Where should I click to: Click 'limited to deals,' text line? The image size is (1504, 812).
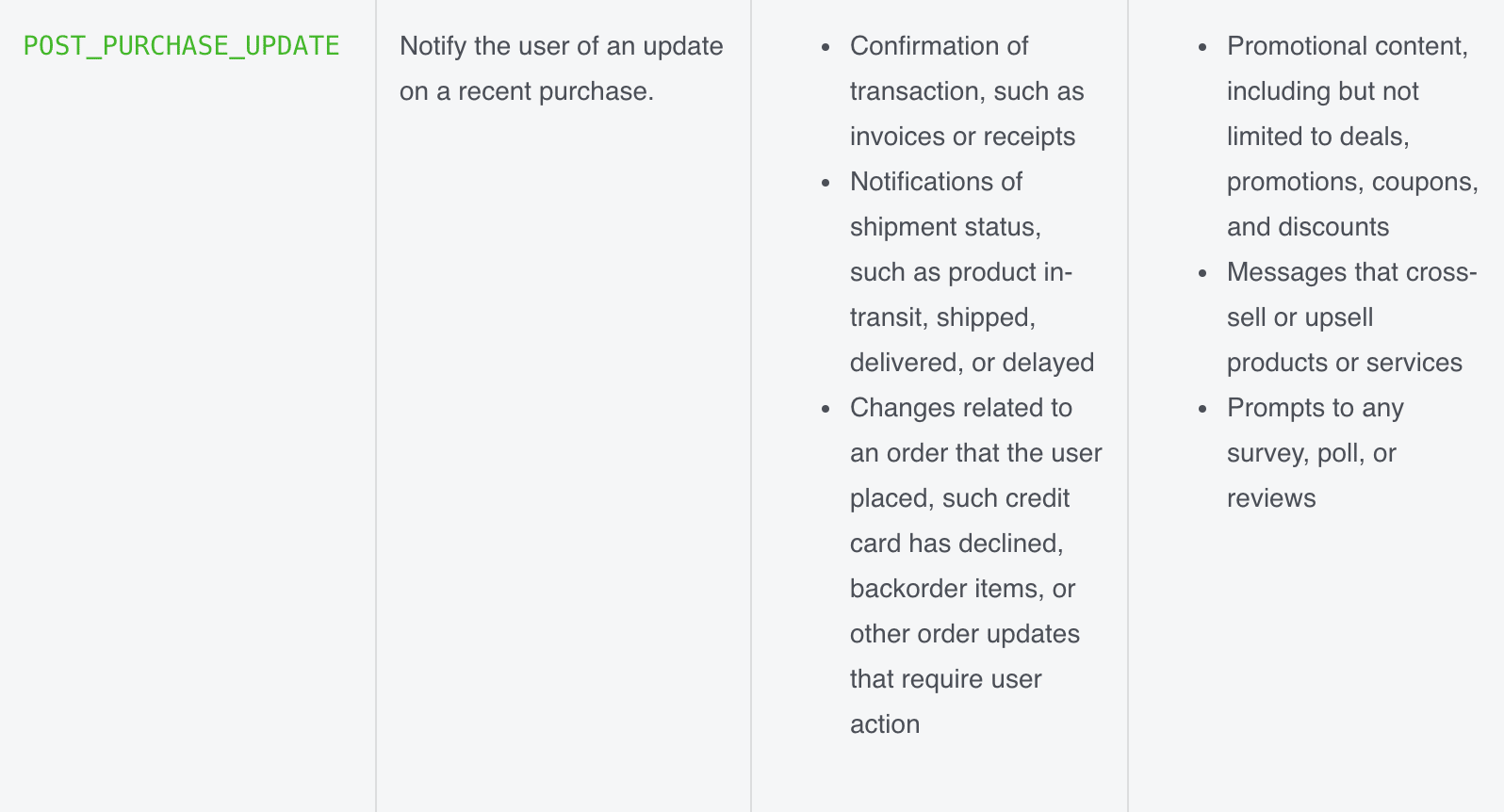pos(1318,137)
